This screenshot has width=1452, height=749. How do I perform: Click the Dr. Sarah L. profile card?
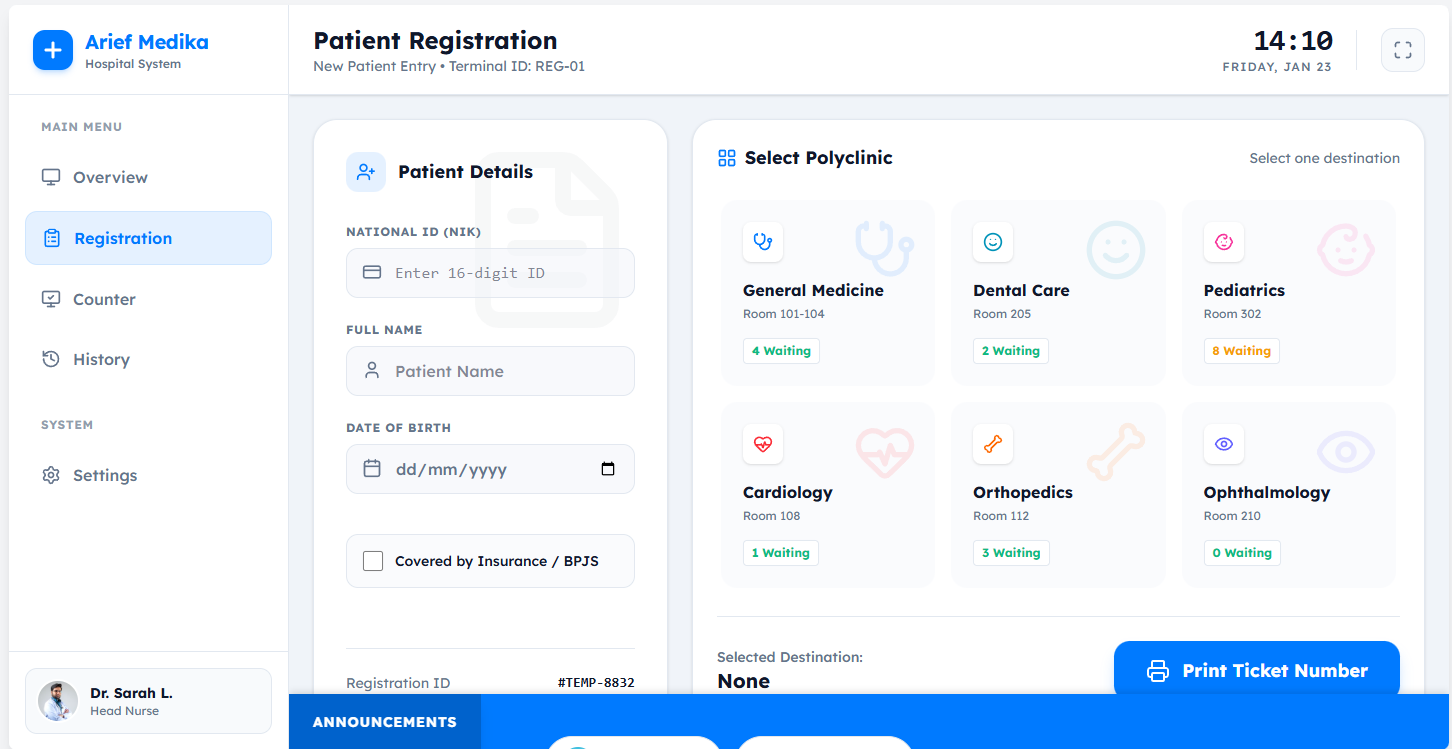tap(148, 701)
